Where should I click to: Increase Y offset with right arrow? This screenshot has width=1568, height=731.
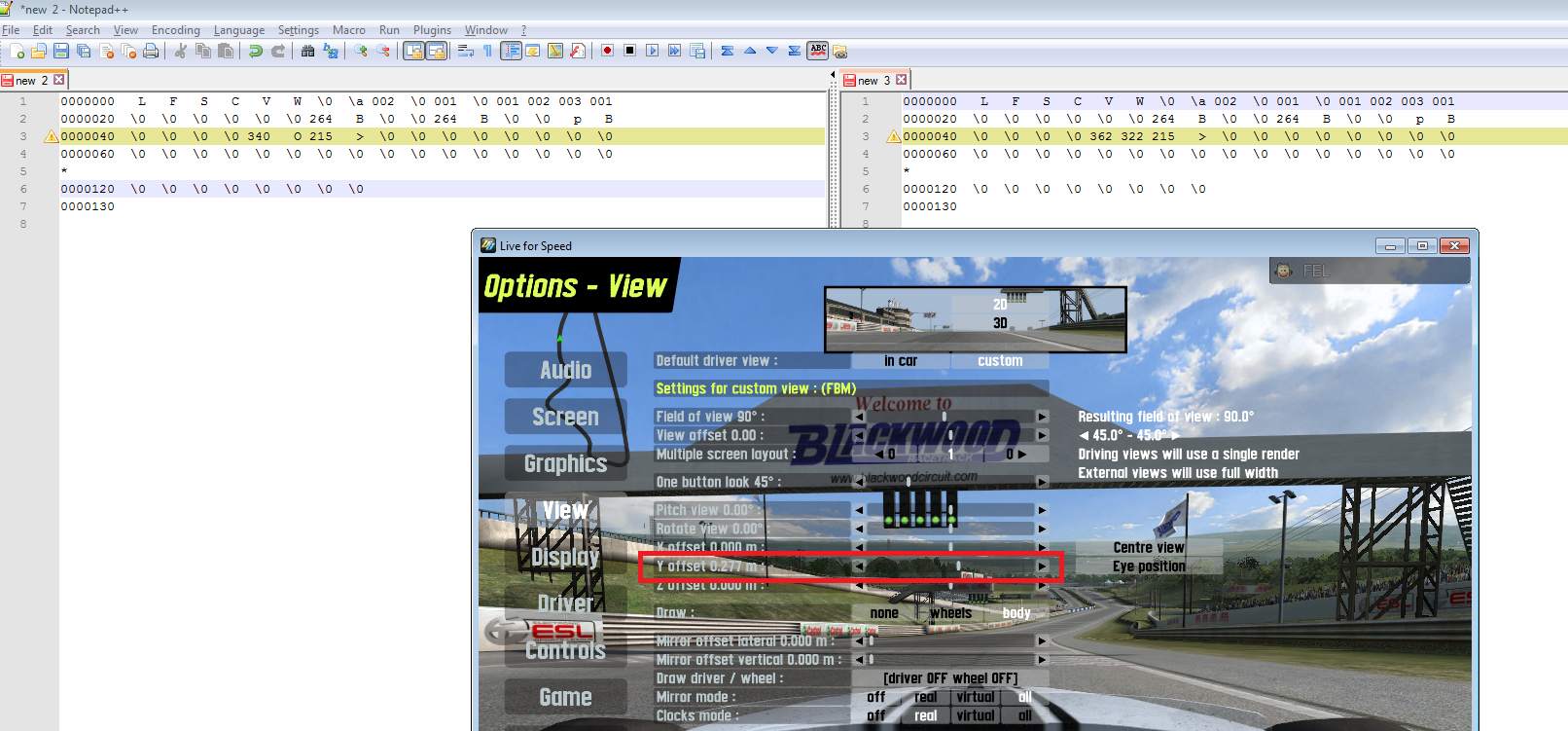coord(1042,566)
